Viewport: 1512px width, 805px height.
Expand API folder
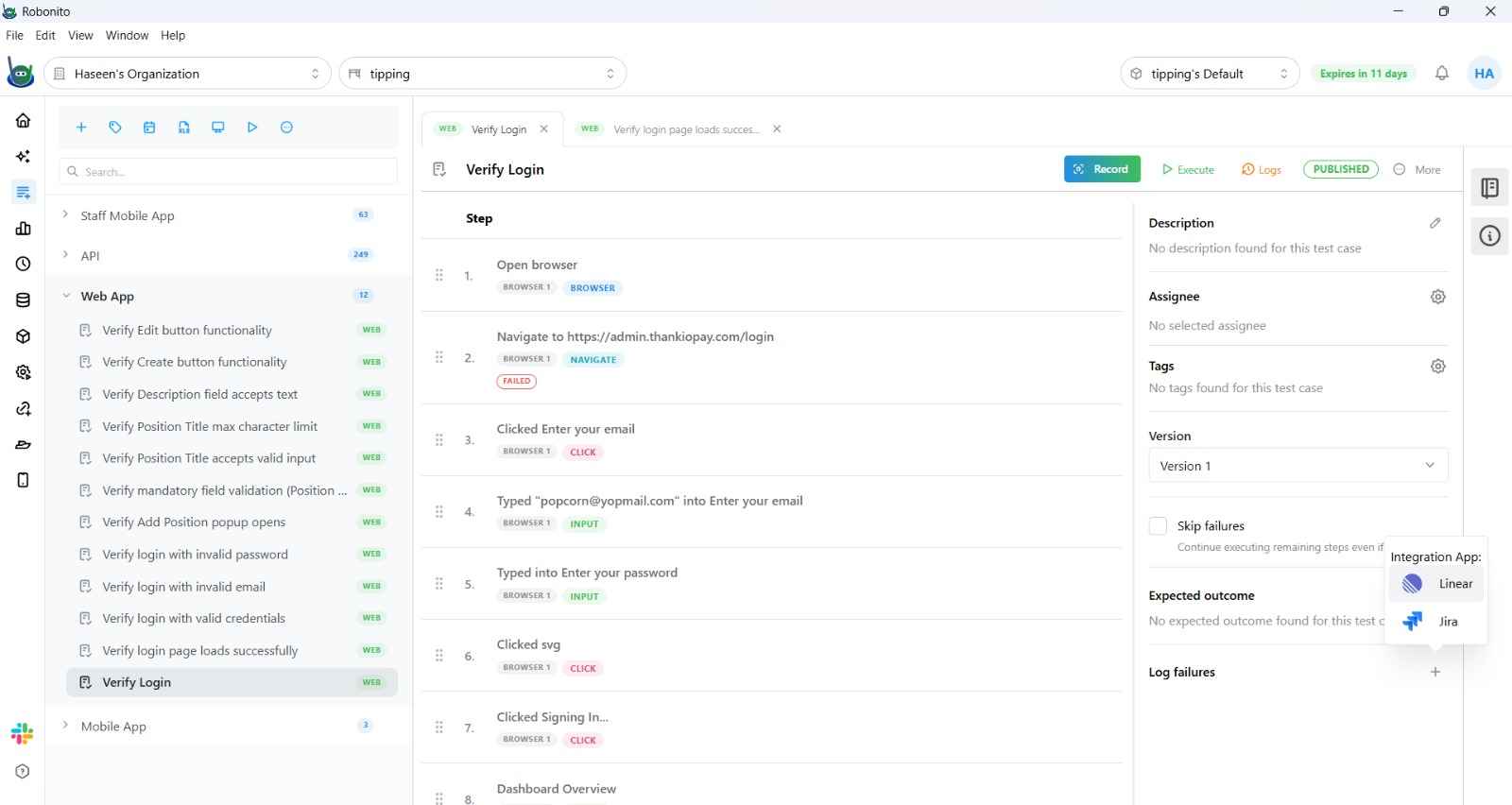[65, 255]
